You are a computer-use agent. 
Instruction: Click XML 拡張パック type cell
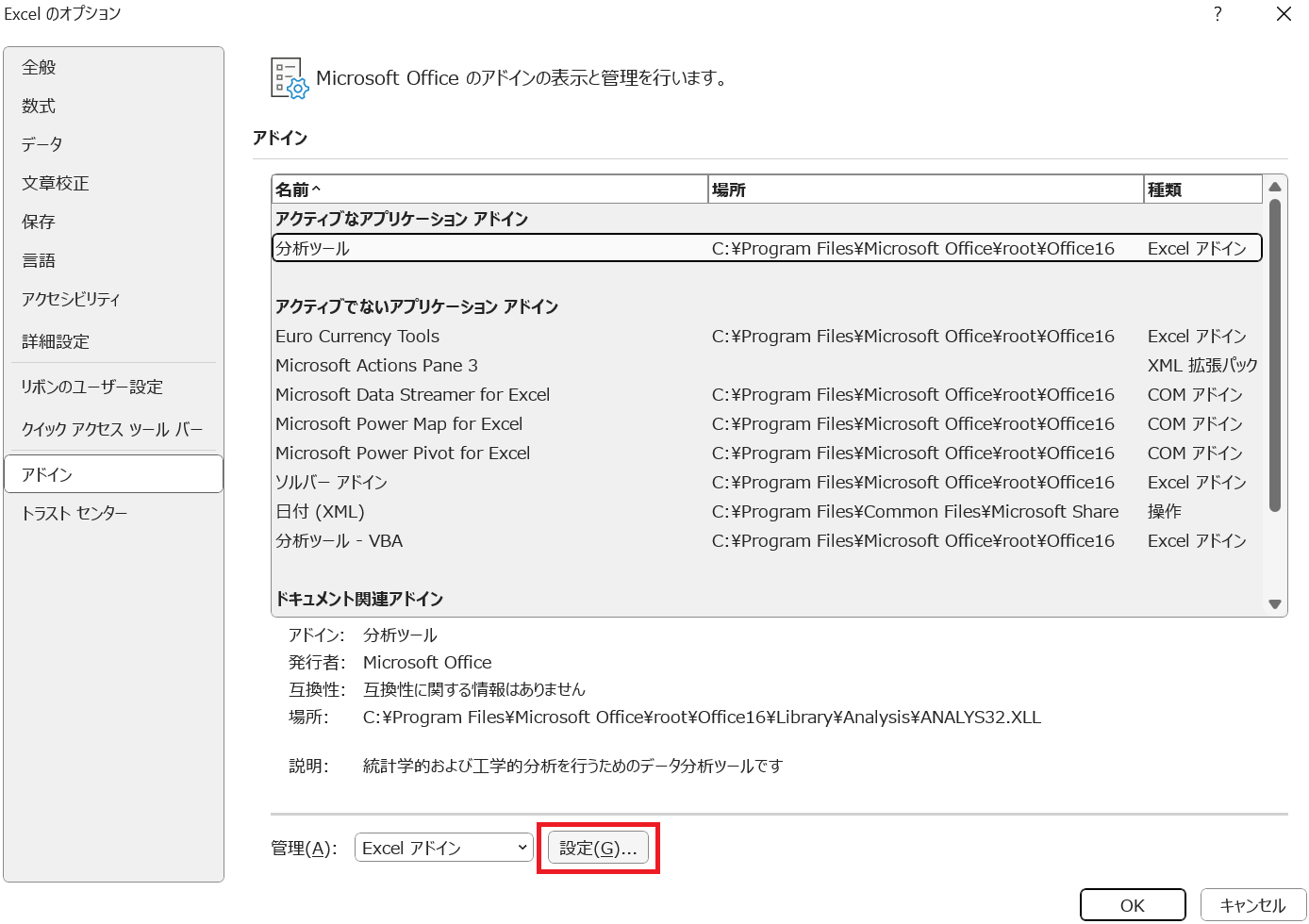pos(1202,366)
